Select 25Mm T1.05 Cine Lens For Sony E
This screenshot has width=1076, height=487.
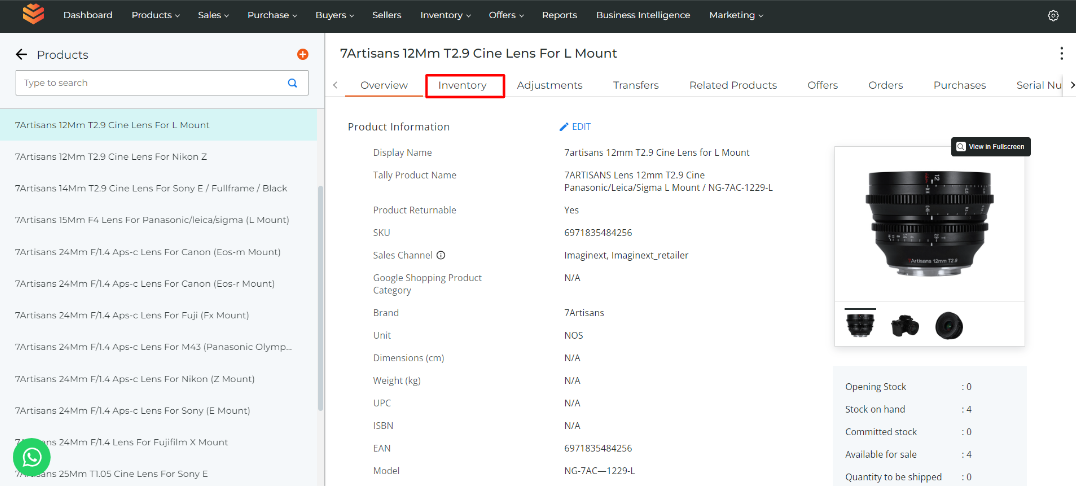159,473
